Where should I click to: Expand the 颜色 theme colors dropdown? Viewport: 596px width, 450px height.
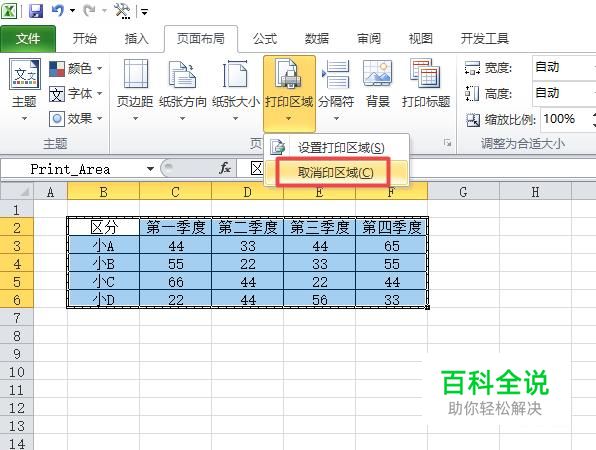tap(76, 68)
